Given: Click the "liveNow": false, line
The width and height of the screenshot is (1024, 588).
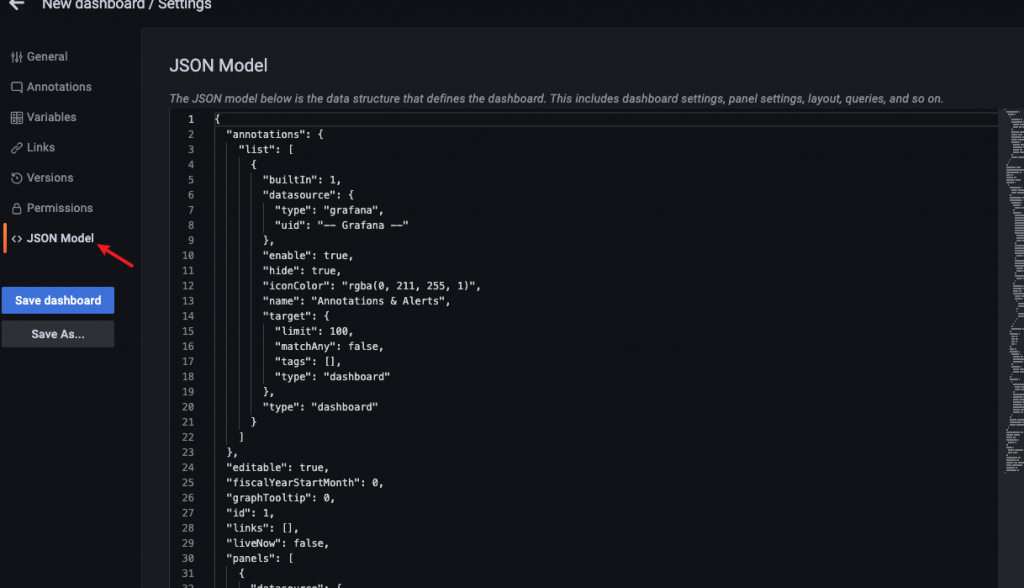Looking at the screenshot, I should click(278, 543).
